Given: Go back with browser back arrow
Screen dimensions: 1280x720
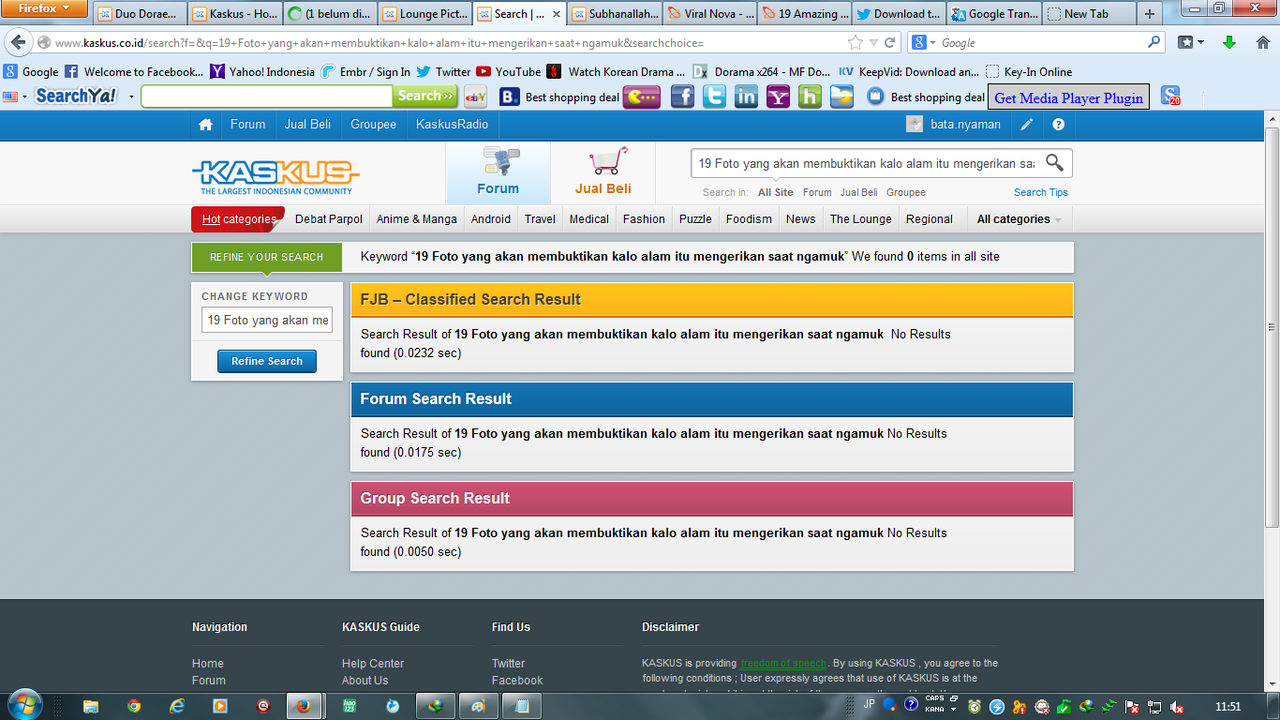Looking at the screenshot, I should pos(18,43).
